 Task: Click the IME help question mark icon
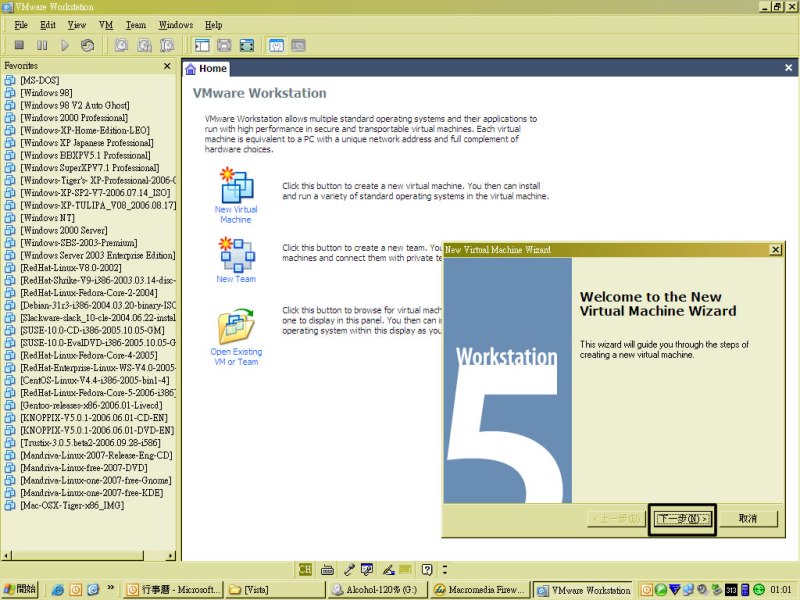(427, 569)
